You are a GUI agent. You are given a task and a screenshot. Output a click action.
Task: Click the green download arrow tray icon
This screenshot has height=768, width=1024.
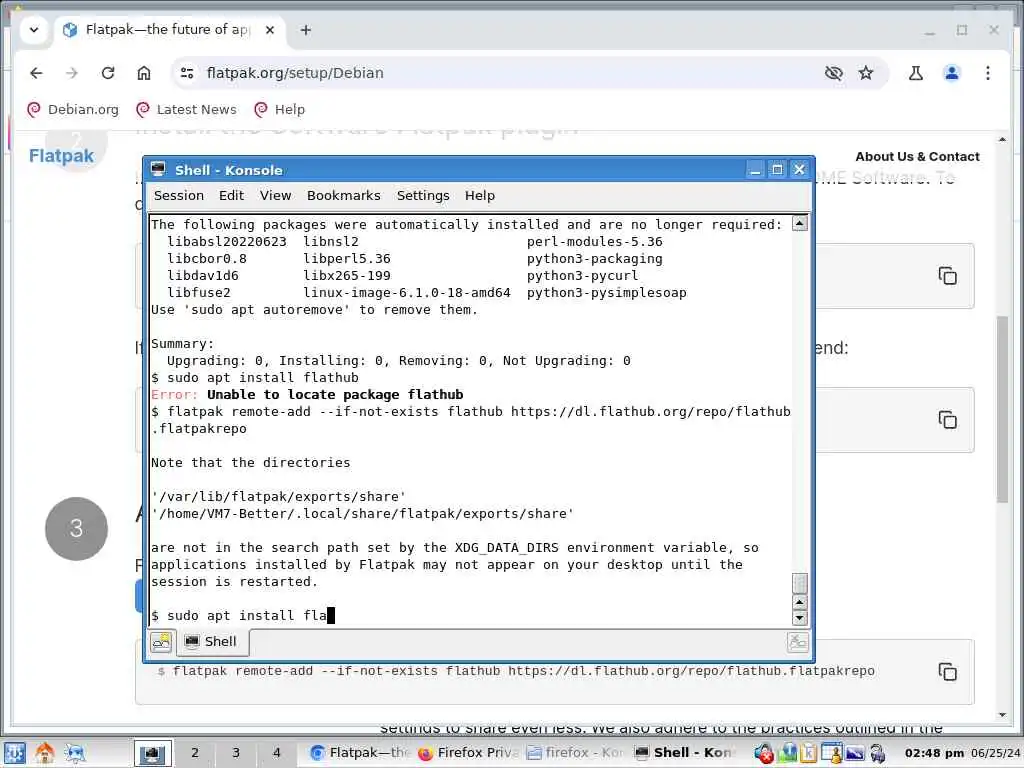[x=789, y=754]
